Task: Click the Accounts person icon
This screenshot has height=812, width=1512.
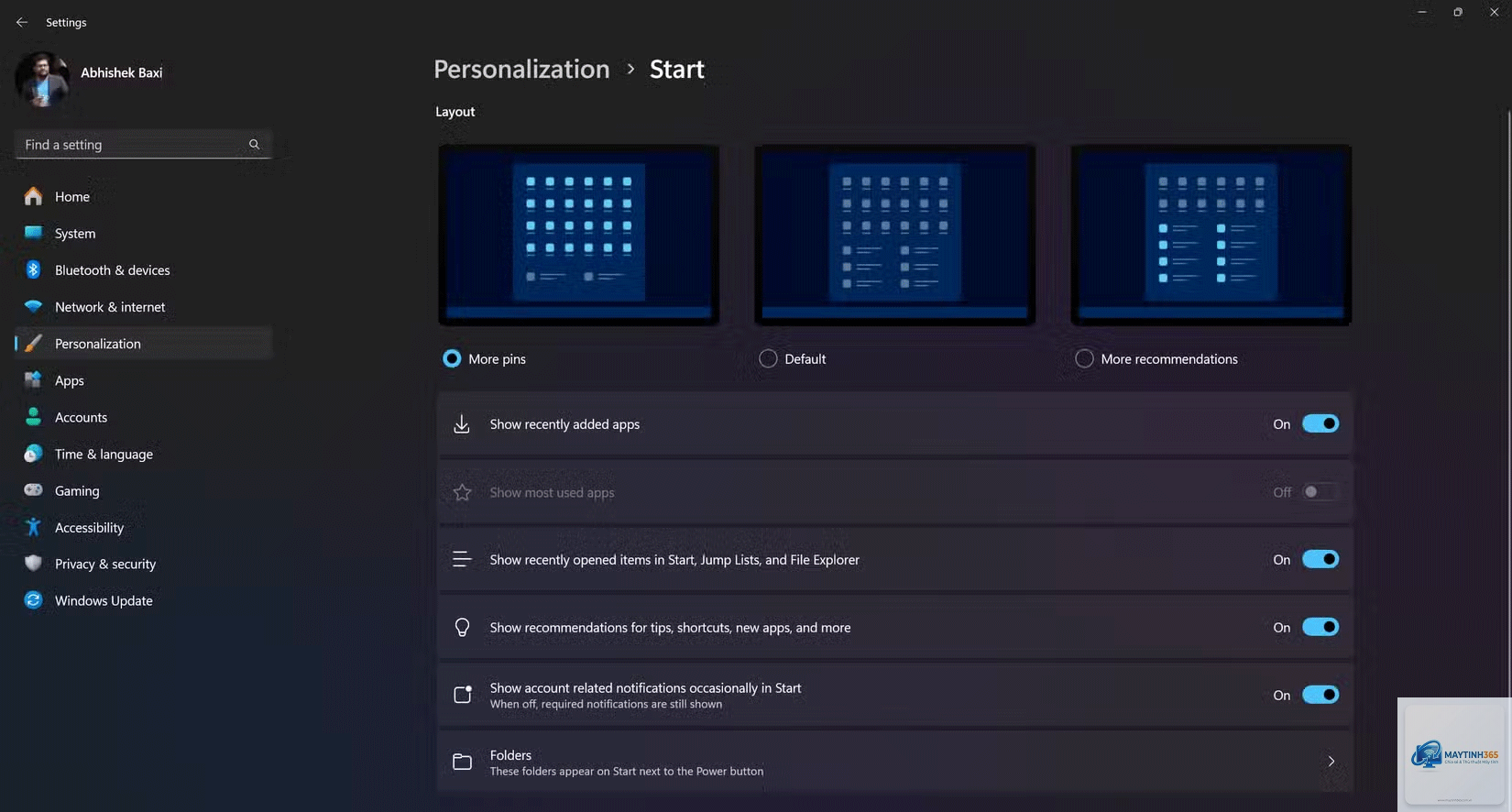Action: pyautogui.click(x=33, y=416)
